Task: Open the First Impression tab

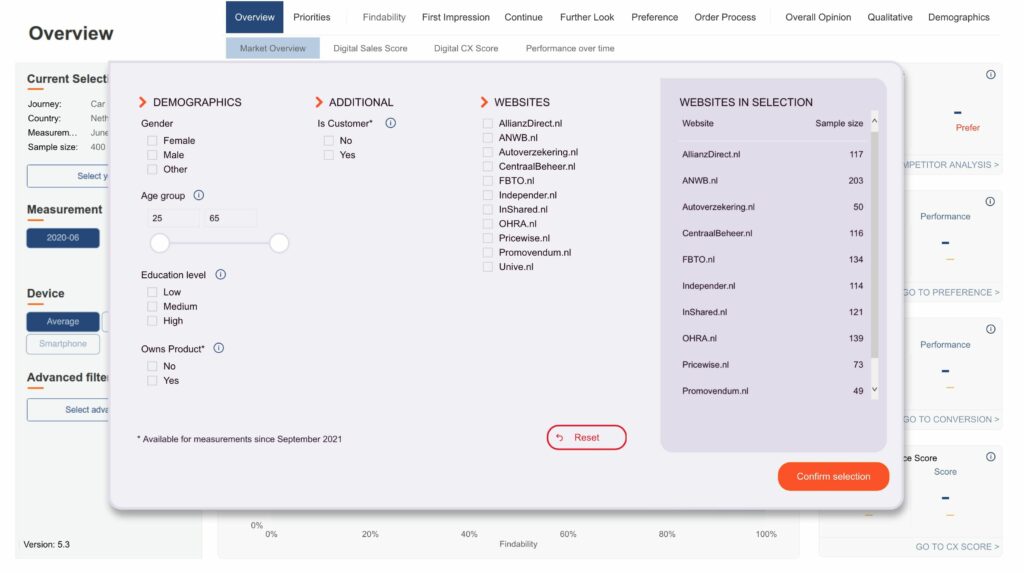Action: pos(456,17)
